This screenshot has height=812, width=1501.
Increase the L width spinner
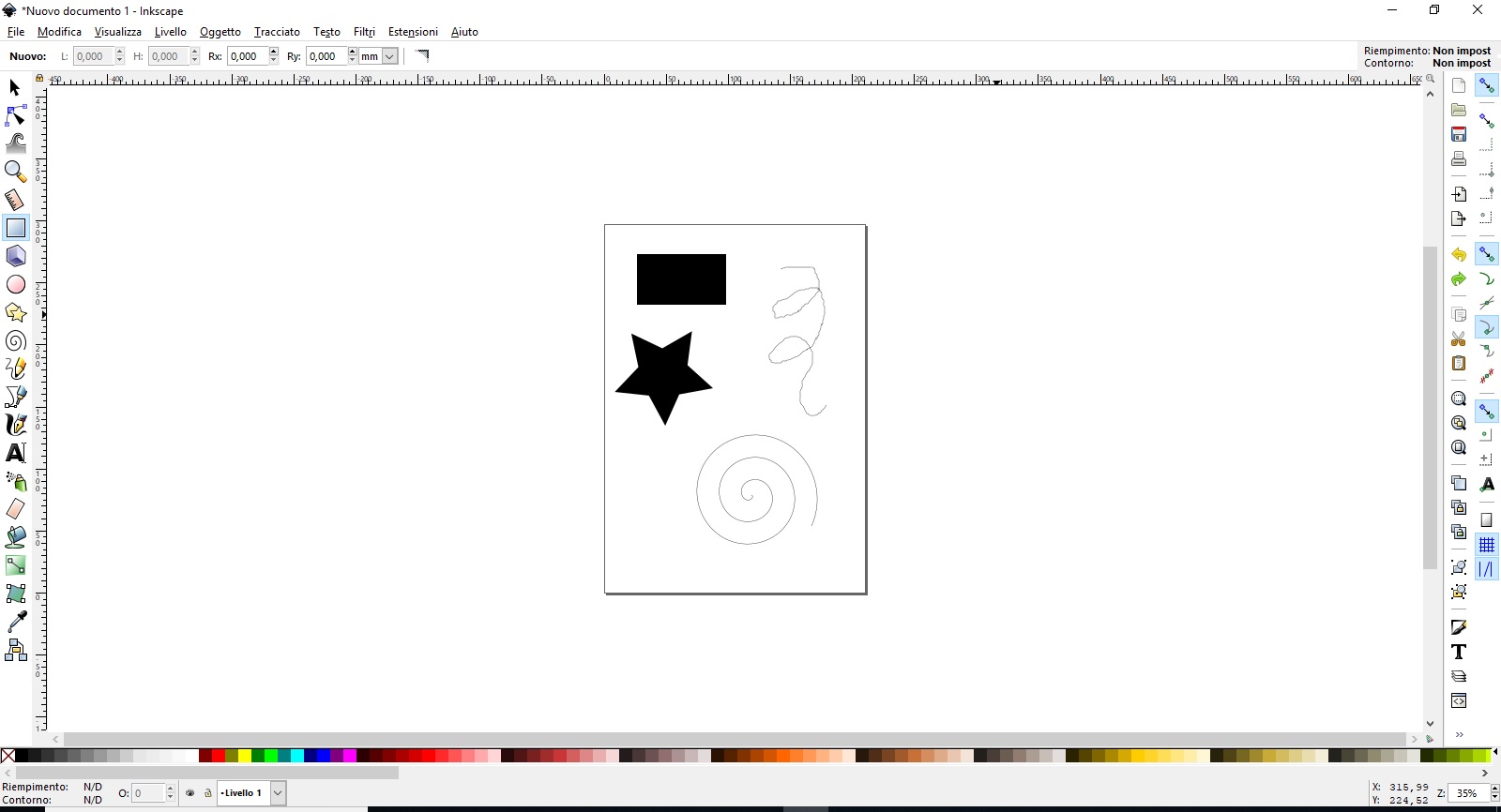(x=120, y=52)
